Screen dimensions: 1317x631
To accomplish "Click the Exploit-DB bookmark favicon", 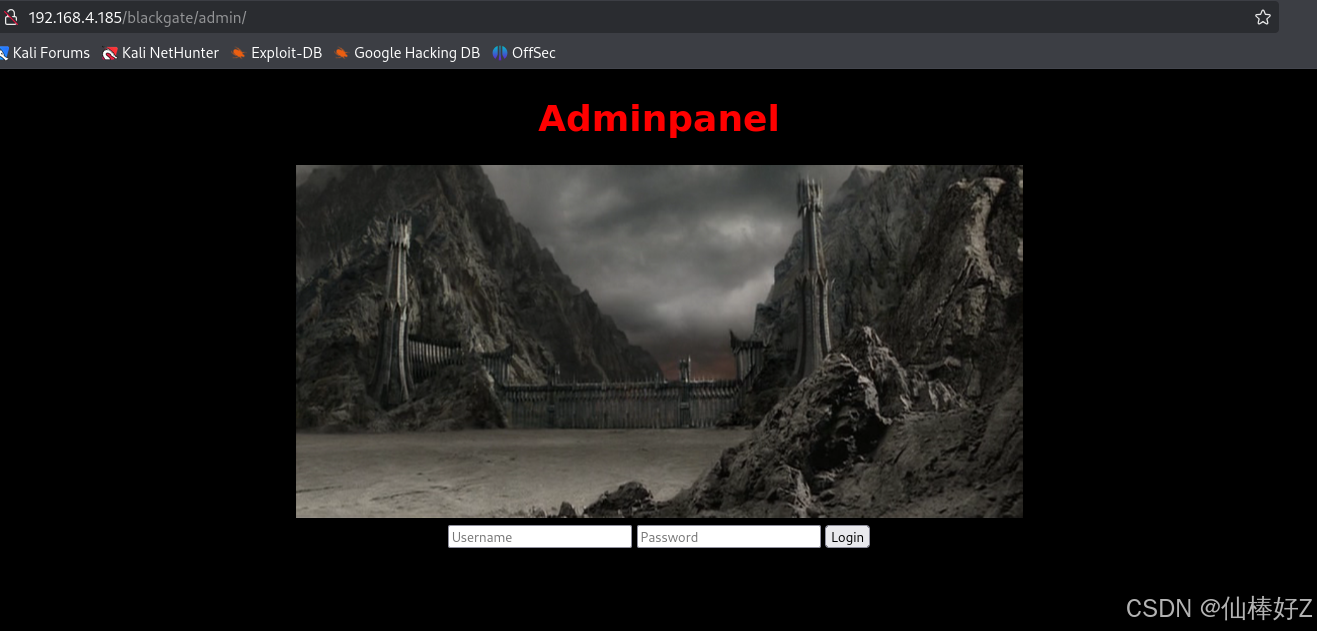I will (x=239, y=53).
